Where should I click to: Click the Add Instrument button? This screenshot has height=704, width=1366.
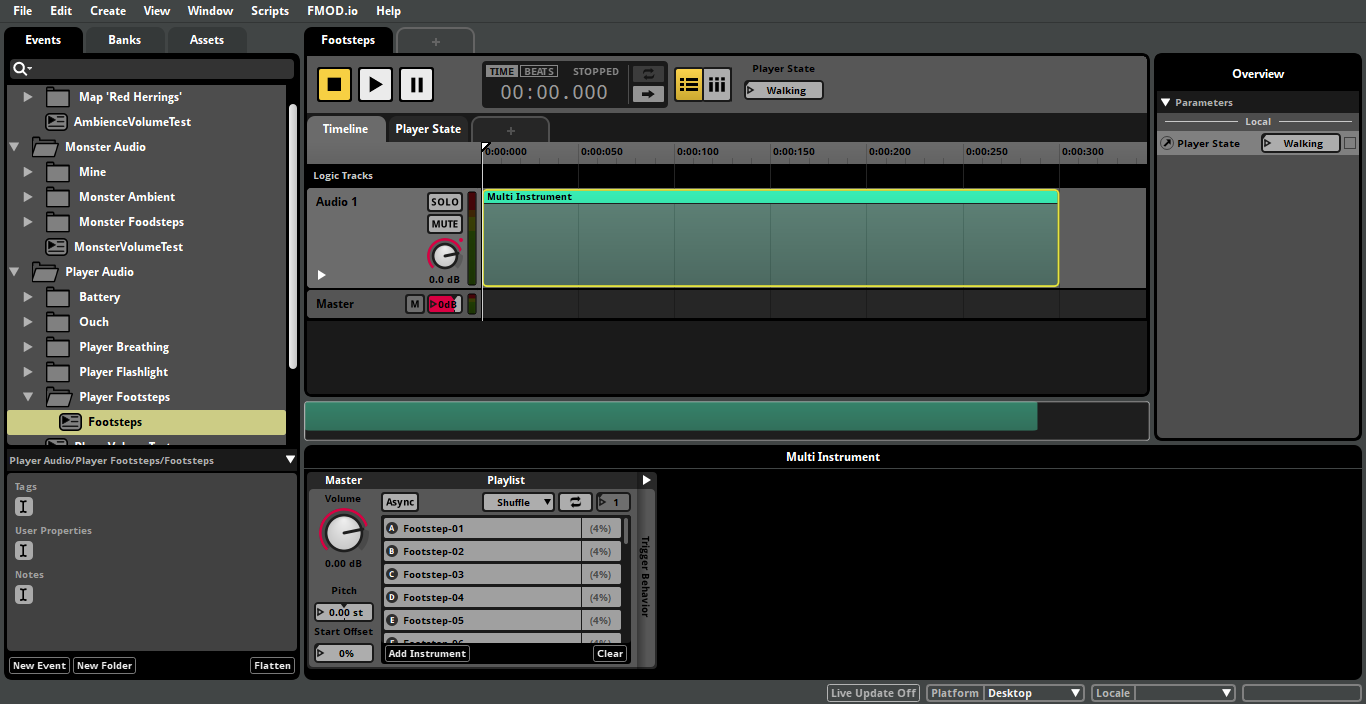427,654
